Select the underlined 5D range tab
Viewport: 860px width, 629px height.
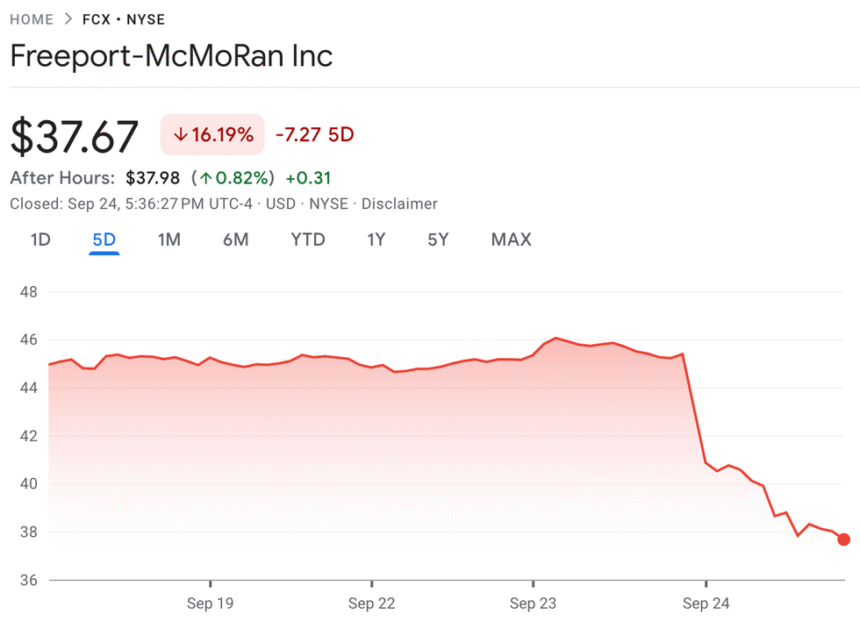pos(104,240)
